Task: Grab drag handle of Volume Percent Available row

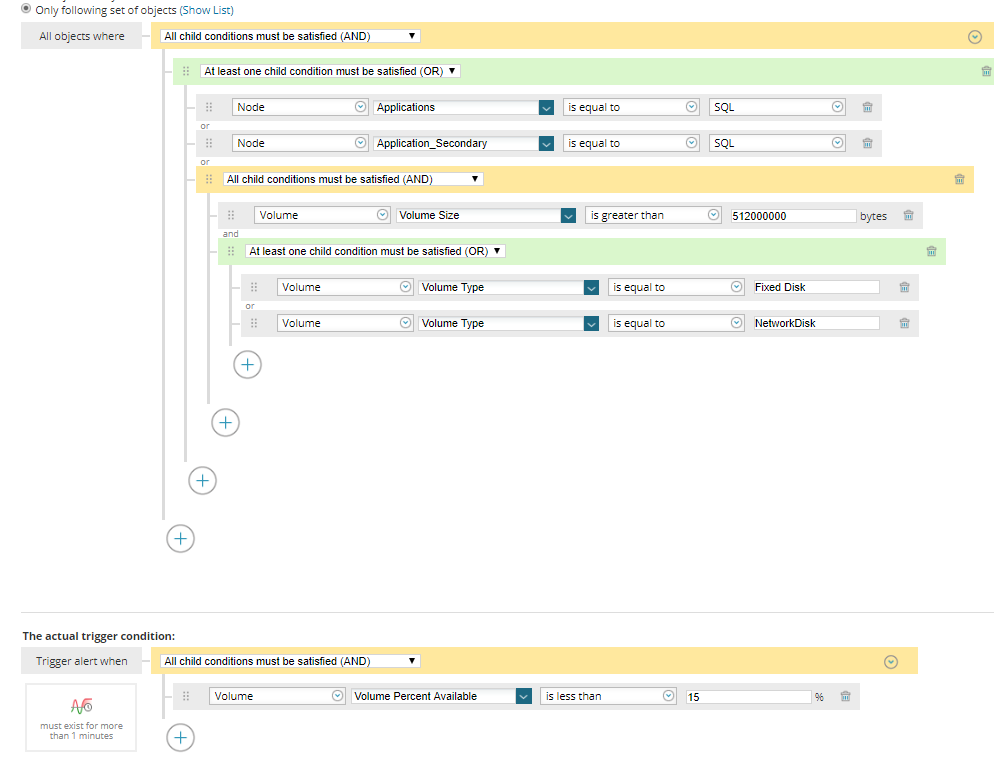Action: (x=186, y=696)
